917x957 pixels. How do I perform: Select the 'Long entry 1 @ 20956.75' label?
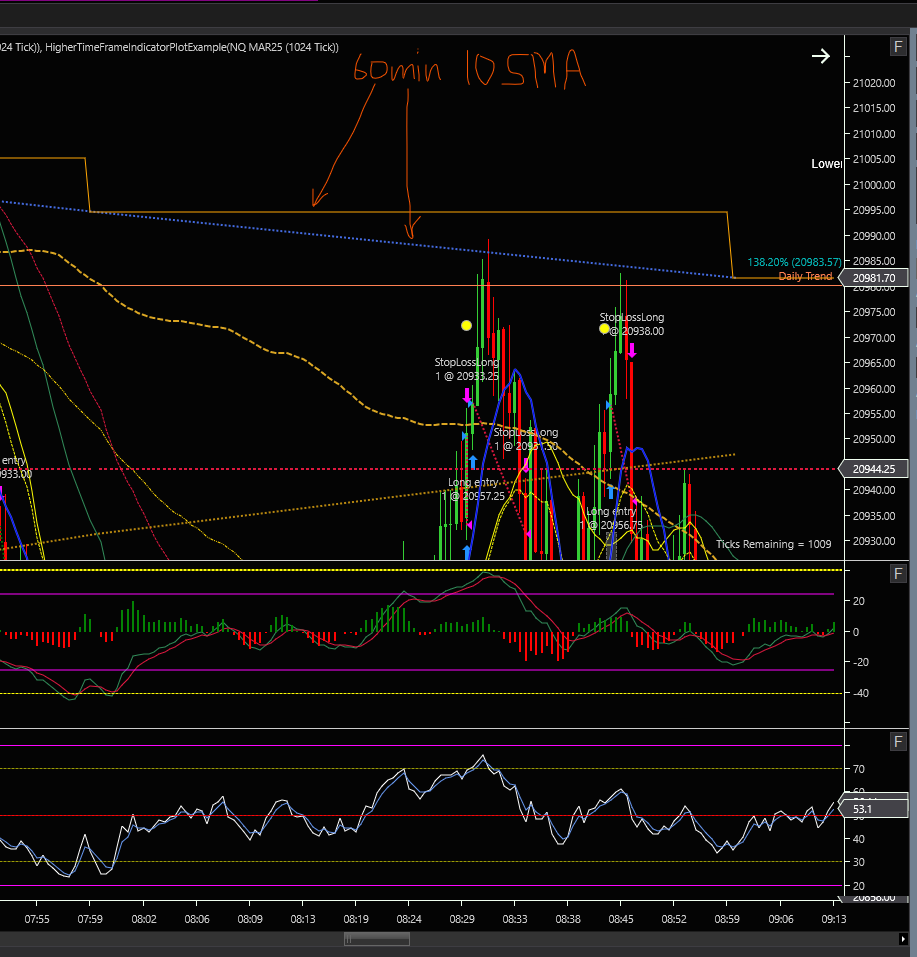click(611, 518)
